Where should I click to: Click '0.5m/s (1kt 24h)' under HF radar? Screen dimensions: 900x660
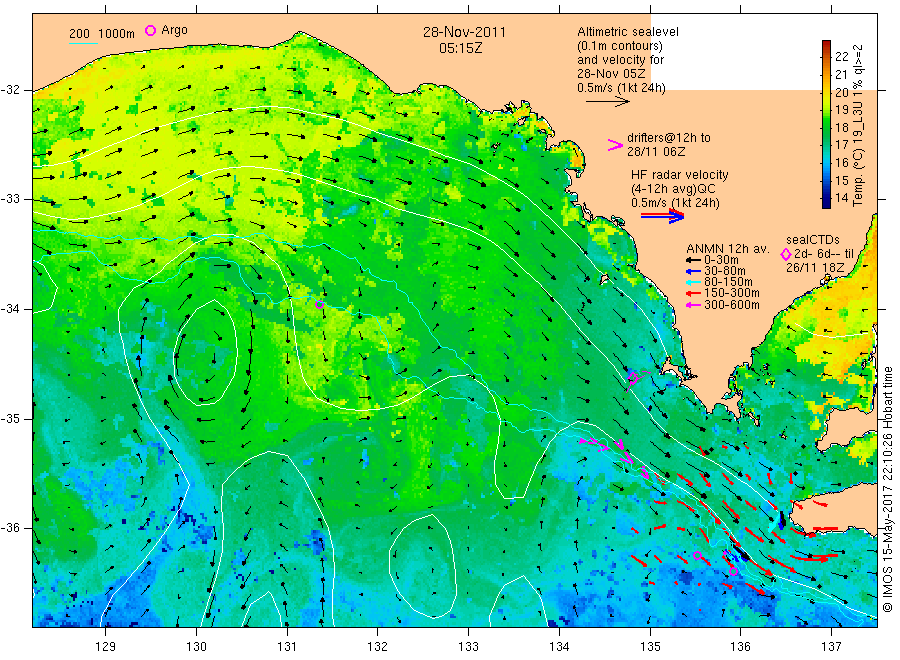click(676, 203)
